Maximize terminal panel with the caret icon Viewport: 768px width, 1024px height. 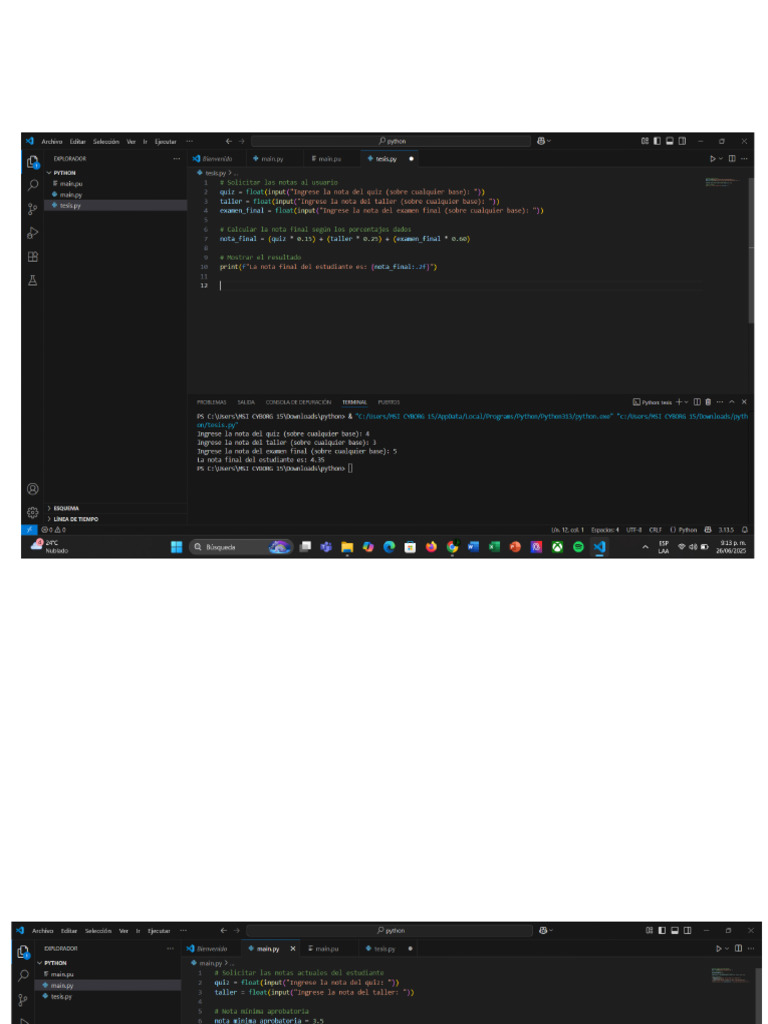(732, 402)
